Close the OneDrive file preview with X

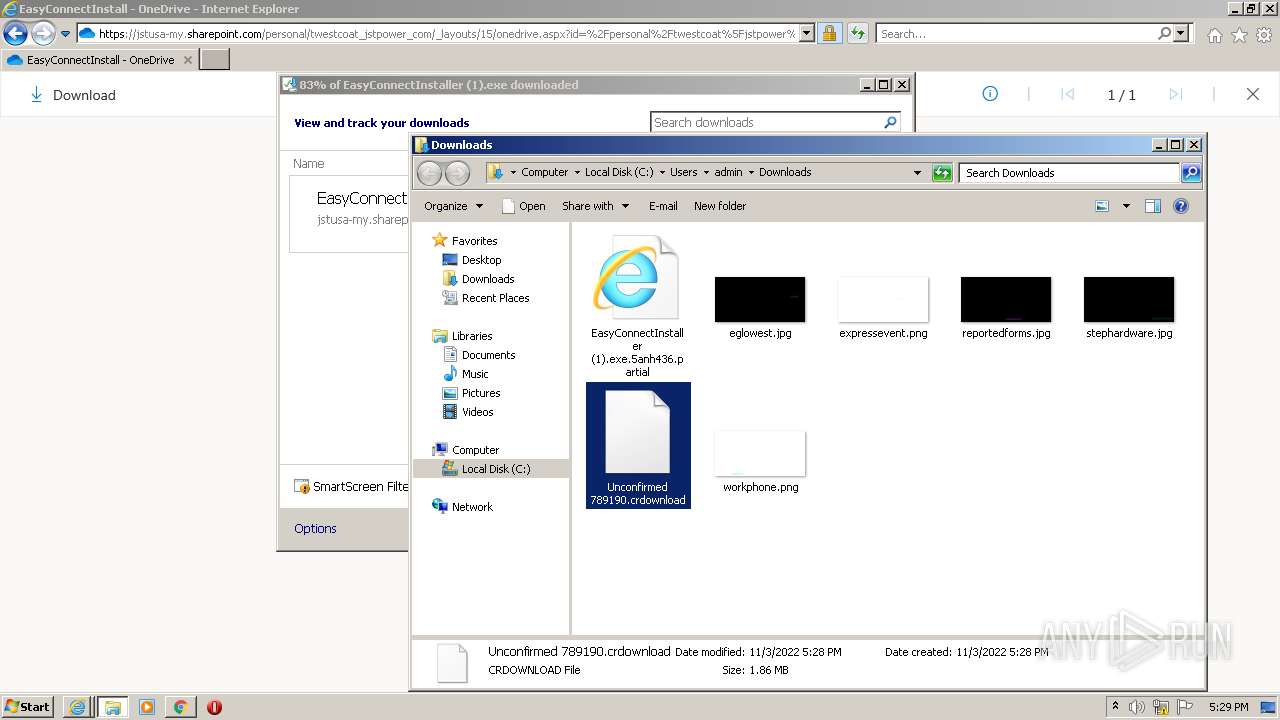[x=1253, y=94]
